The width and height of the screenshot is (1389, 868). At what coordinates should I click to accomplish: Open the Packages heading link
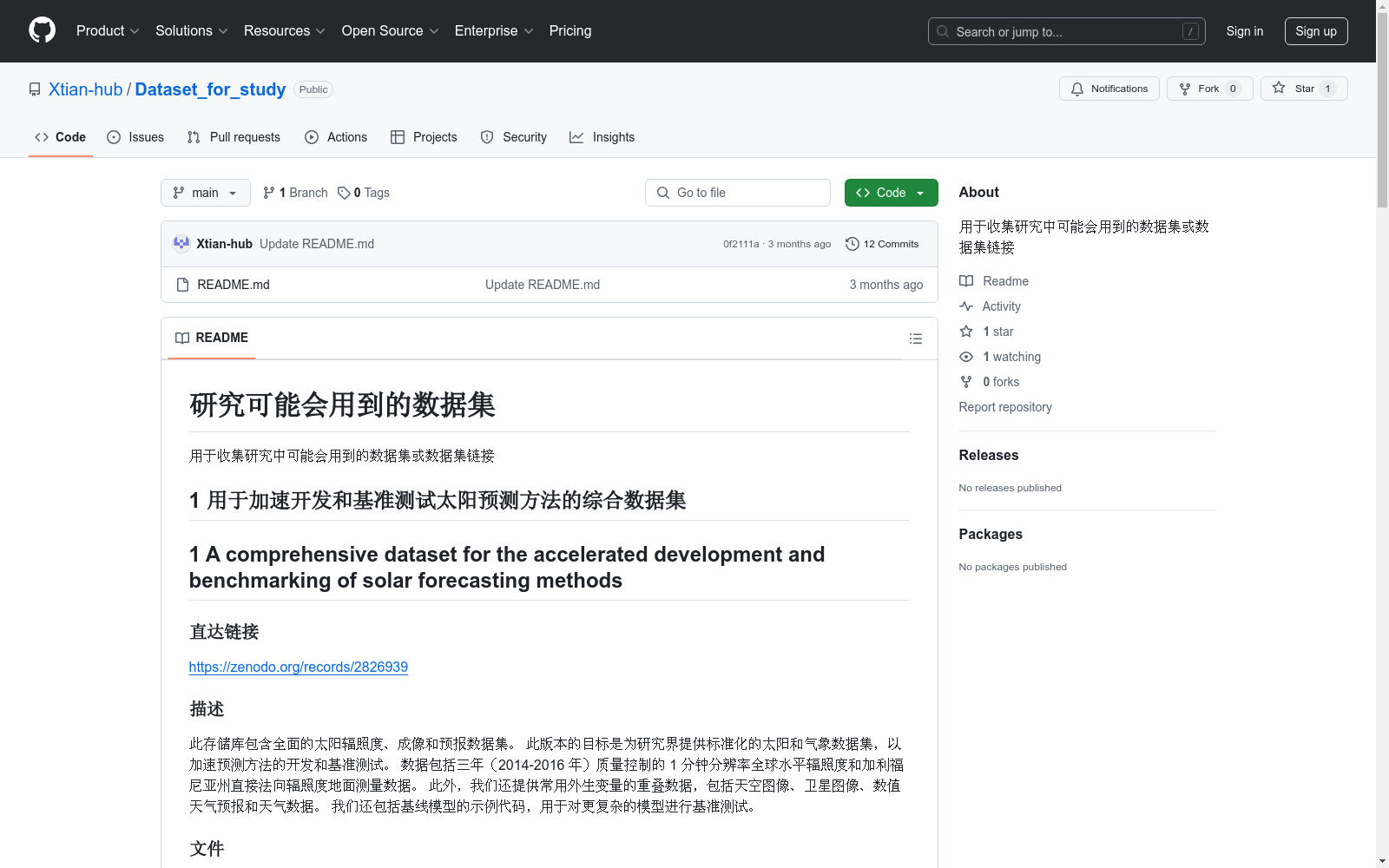point(991,534)
